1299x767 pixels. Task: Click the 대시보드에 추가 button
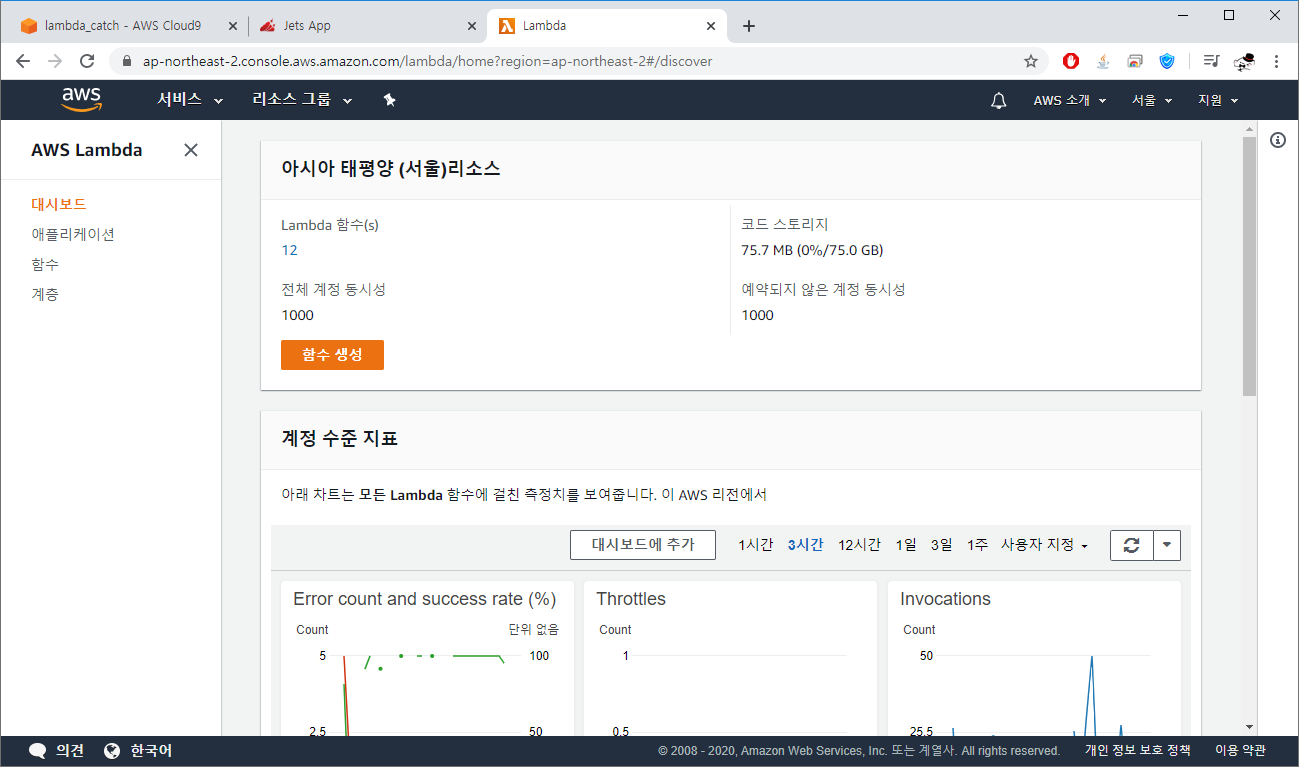[x=643, y=545]
